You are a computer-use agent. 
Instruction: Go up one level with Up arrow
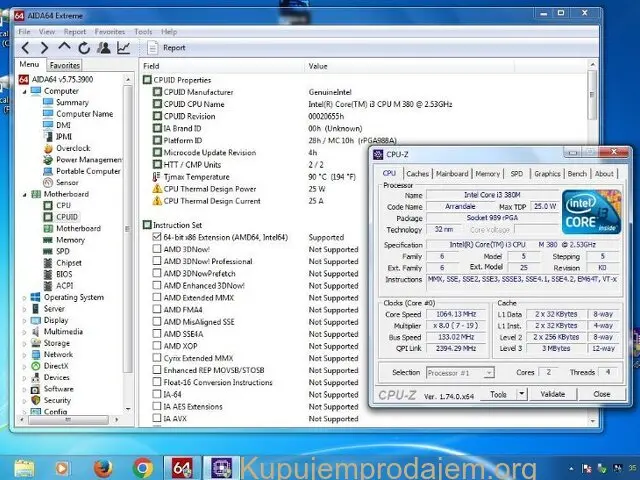click(65, 47)
